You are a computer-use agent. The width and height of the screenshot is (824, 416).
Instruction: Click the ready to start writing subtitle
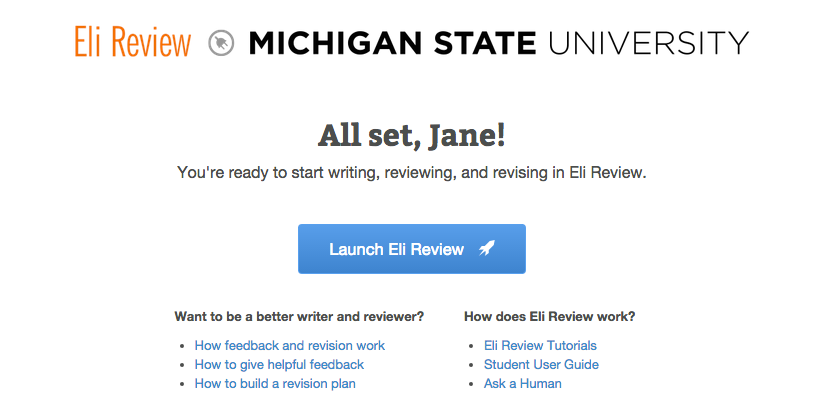coord(411,173)
